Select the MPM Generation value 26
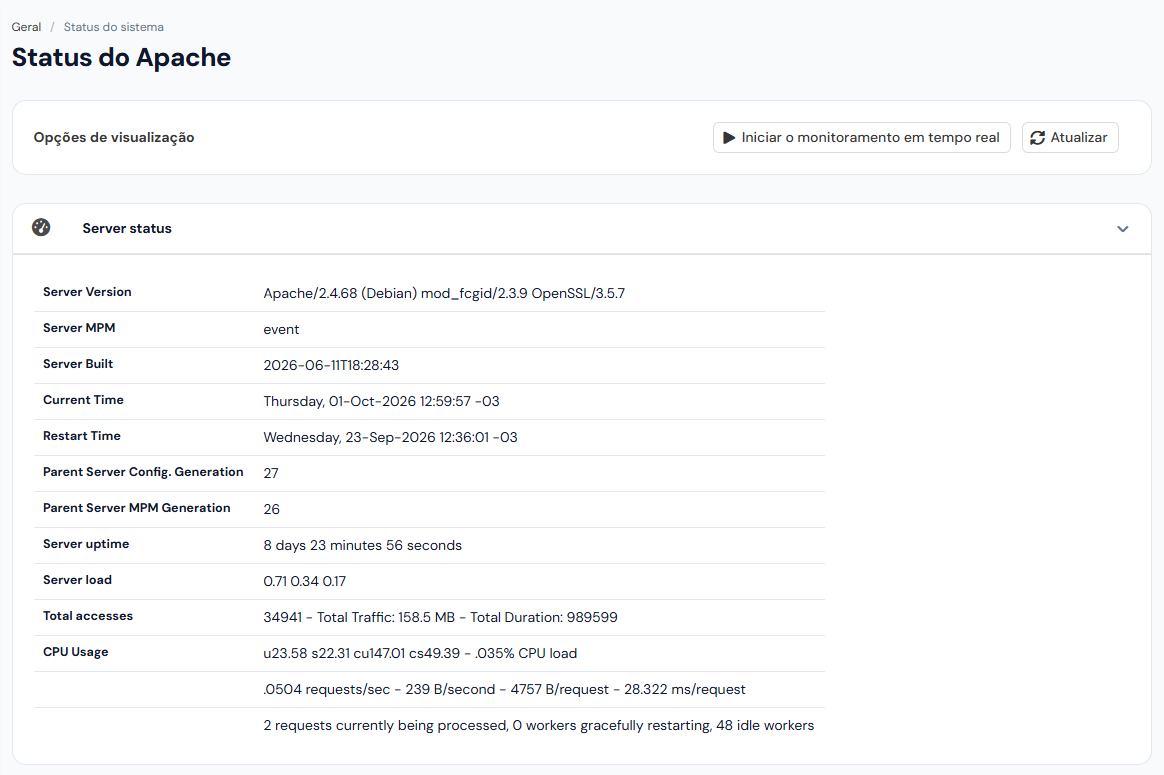This screenshot has width=1164, height=775. pos(272,509)
